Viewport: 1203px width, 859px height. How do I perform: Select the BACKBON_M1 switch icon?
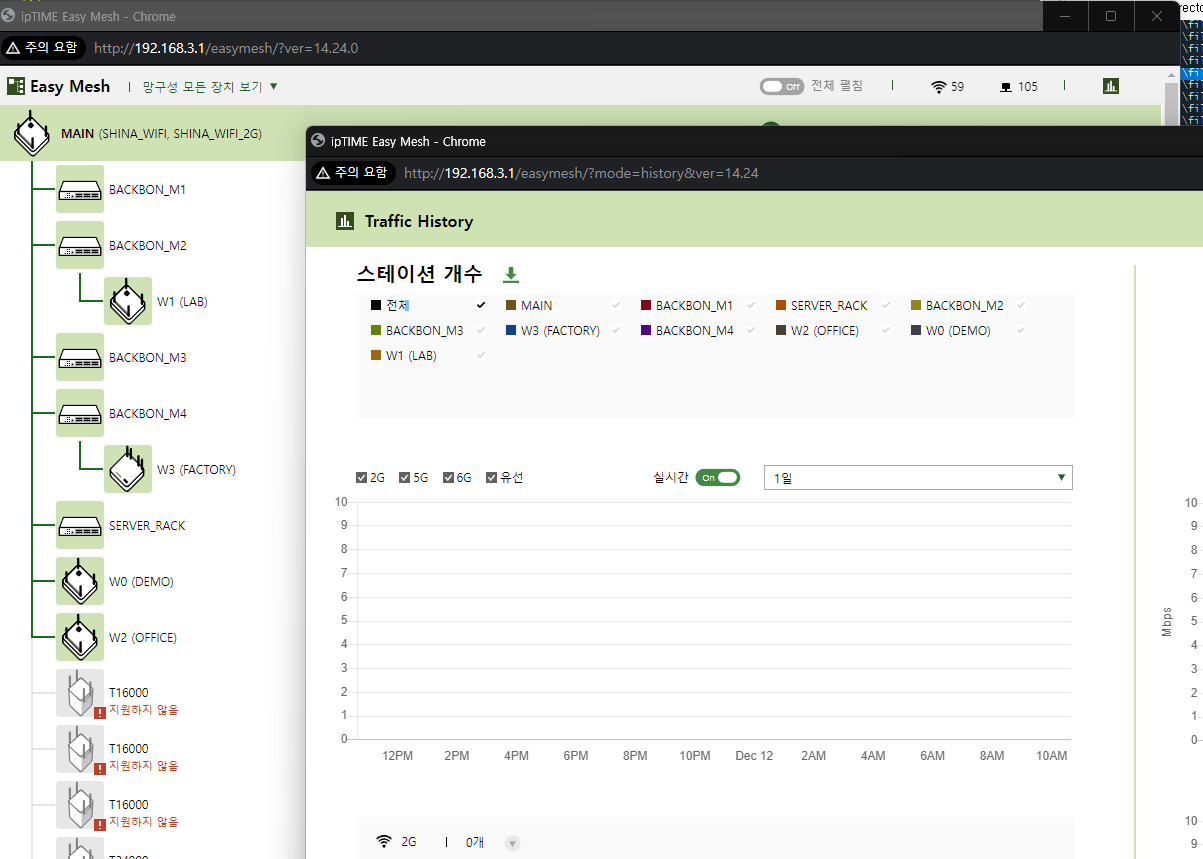click(x=80, y=189)
